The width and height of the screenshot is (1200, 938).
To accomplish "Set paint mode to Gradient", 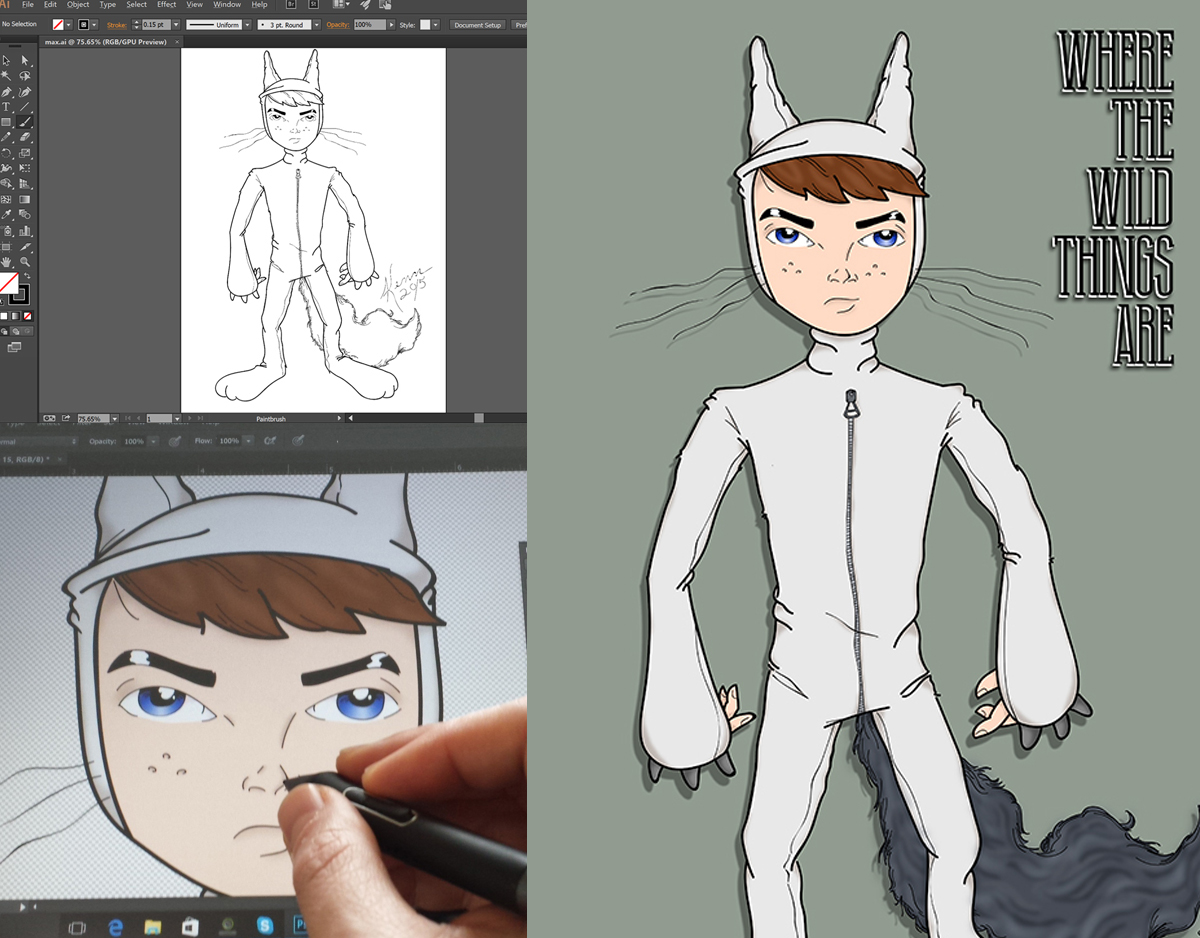I will coord(15,316).
